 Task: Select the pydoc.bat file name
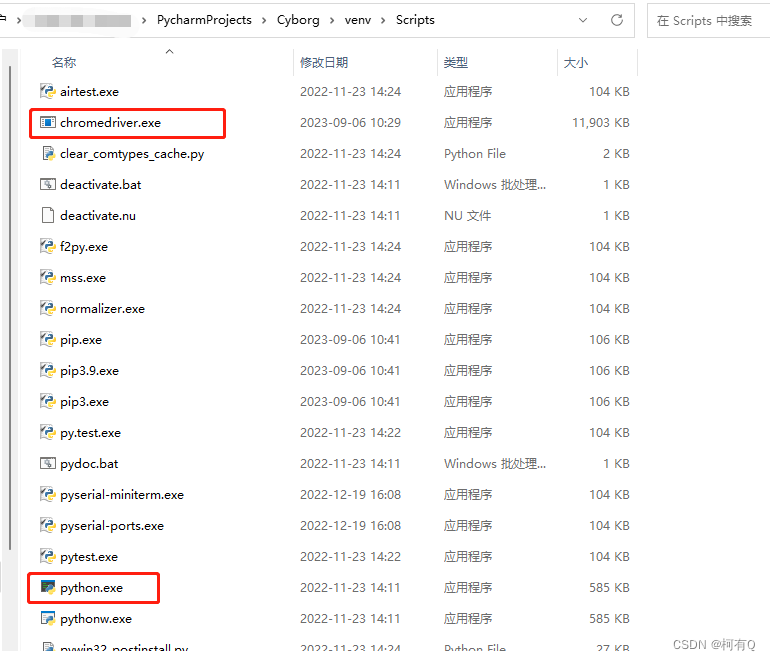coord(89,464)
